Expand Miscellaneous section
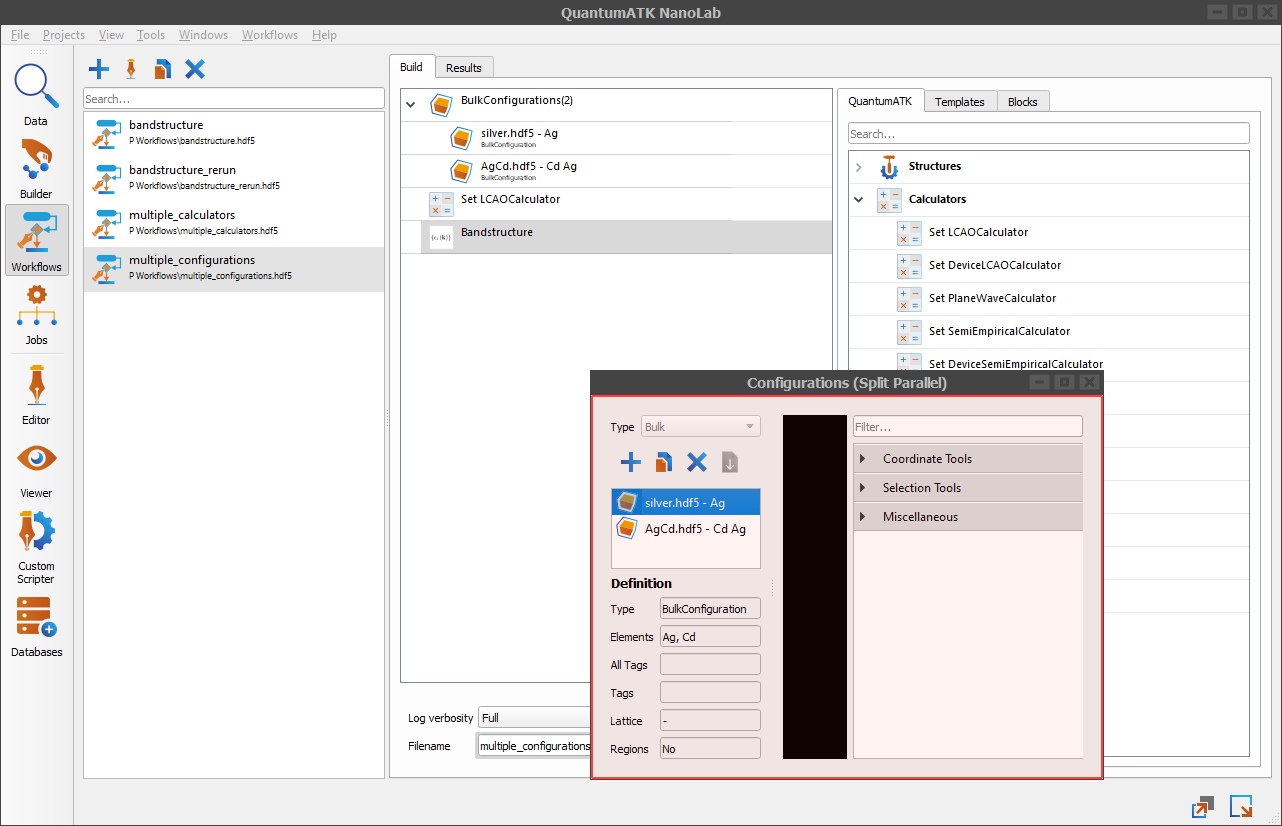The height and width of the screenshot is (826, 1282). (x=863, y=517)
